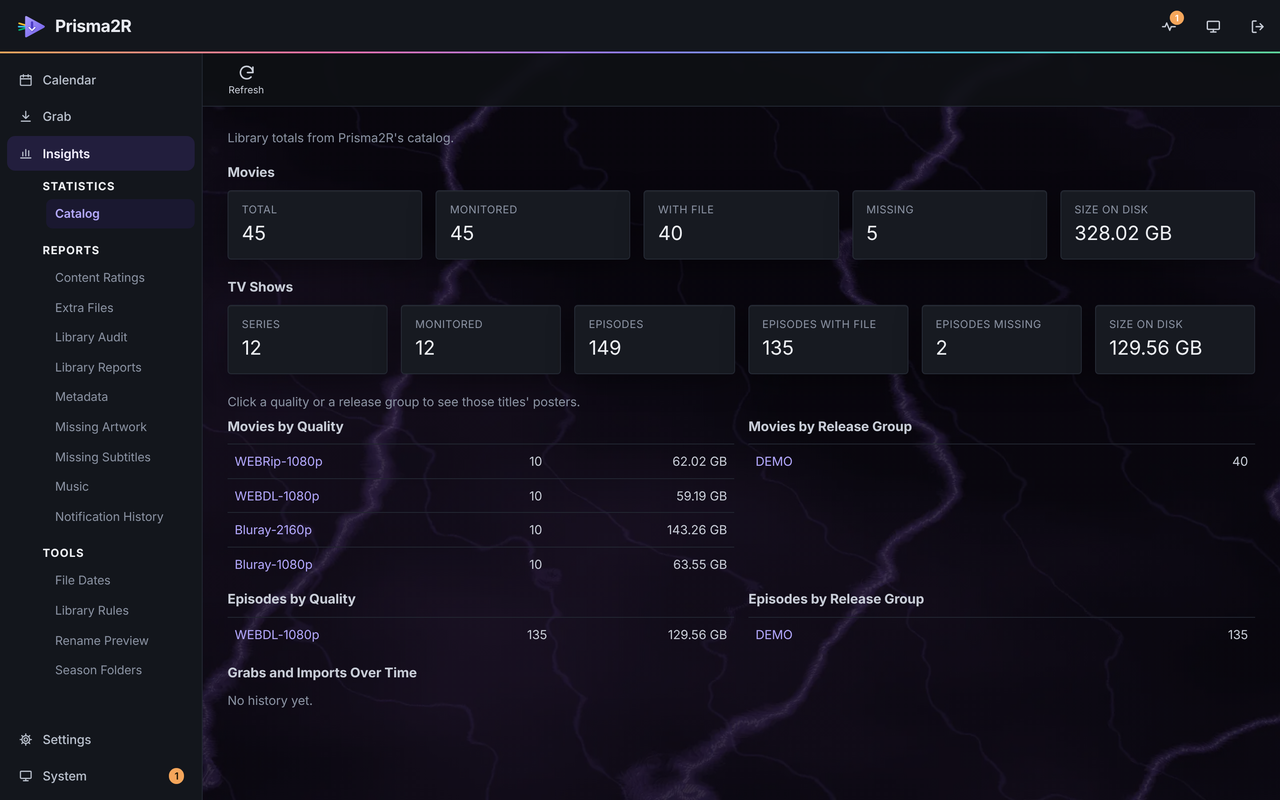
Task: View Notification History
Action: coord(109,517)
